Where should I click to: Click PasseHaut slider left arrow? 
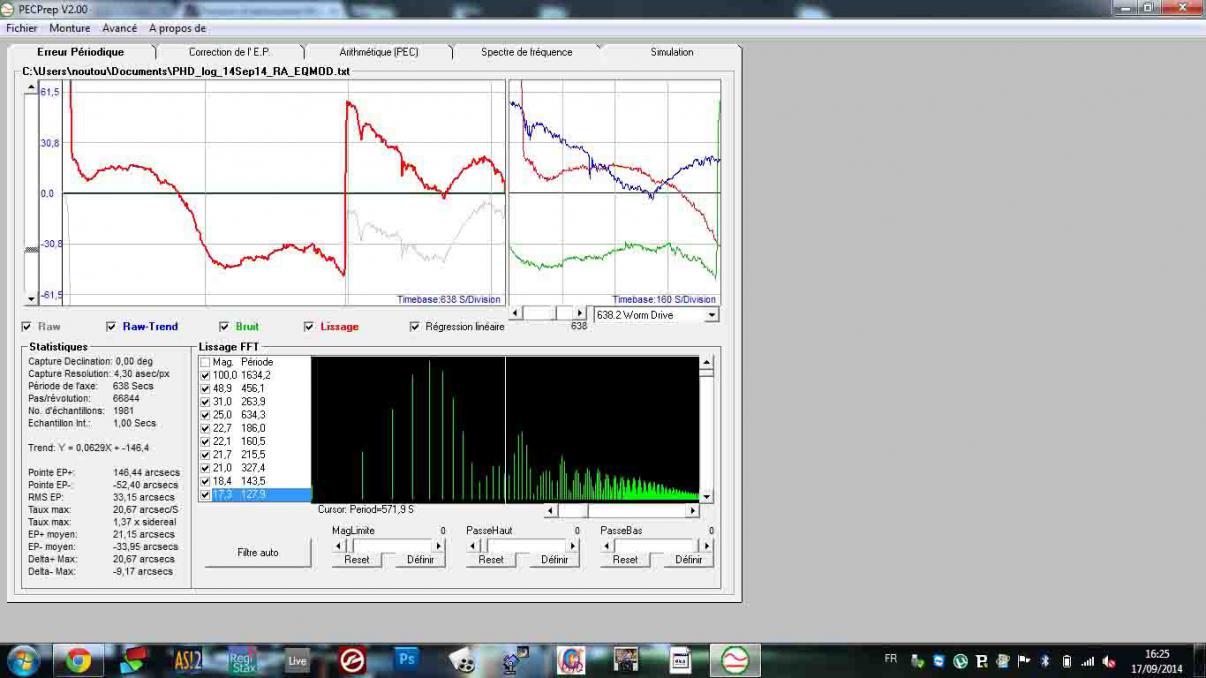(x=472, y=546)
